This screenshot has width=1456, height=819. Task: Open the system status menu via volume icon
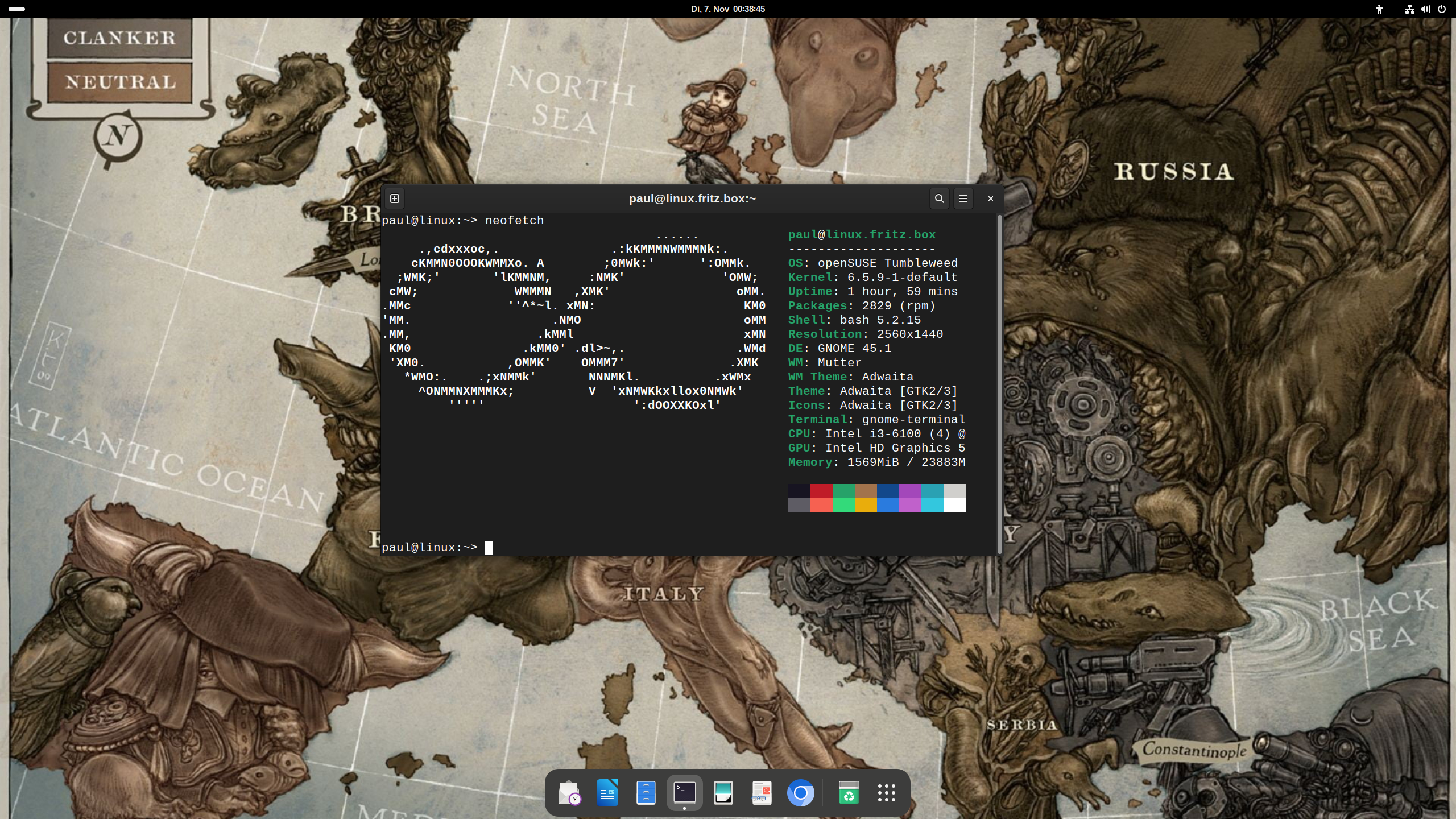click(1425, 9)
